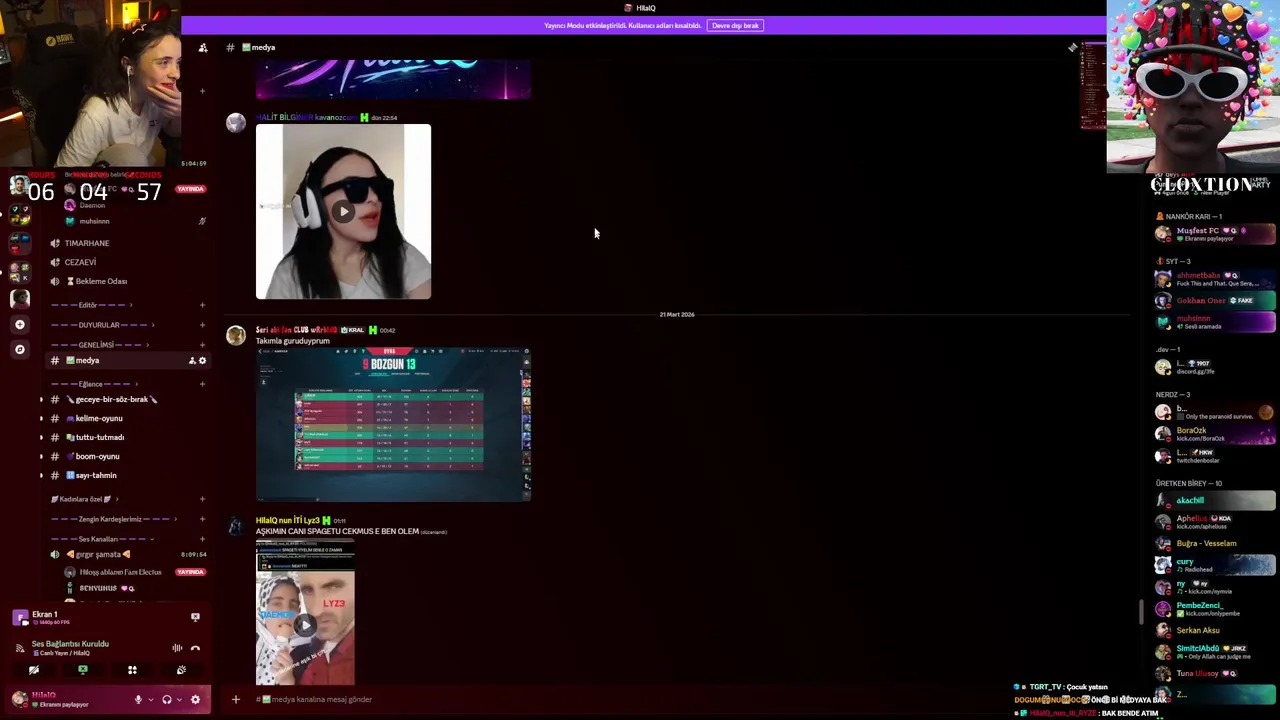The width and height of the screenshot is (1280, 720).
Task: Open the avatar of HALİT BİLGİNER message
Action: tap(236, 123)
